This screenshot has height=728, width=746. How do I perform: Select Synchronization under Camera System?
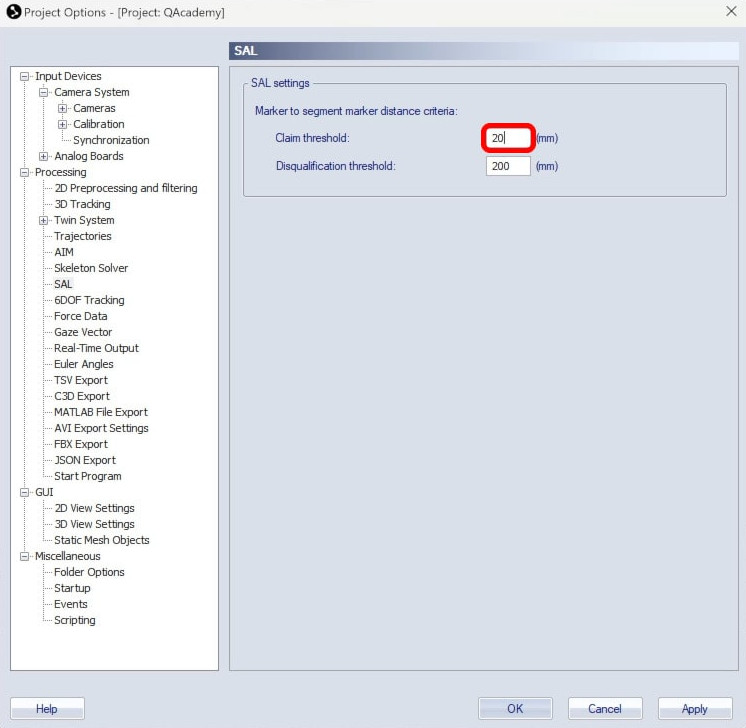click(x=111, y=140)
